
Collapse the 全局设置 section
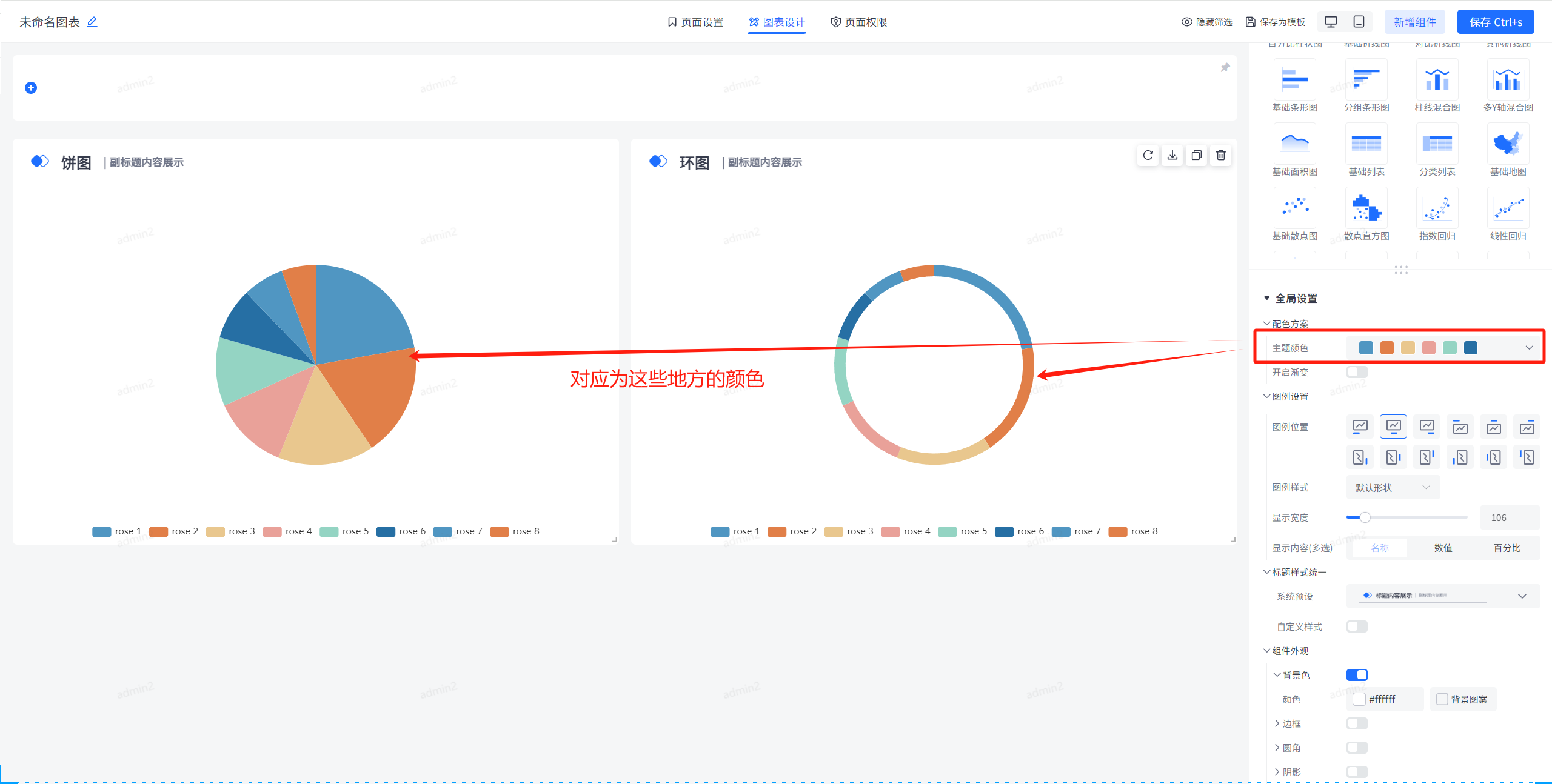(1267, 298)
